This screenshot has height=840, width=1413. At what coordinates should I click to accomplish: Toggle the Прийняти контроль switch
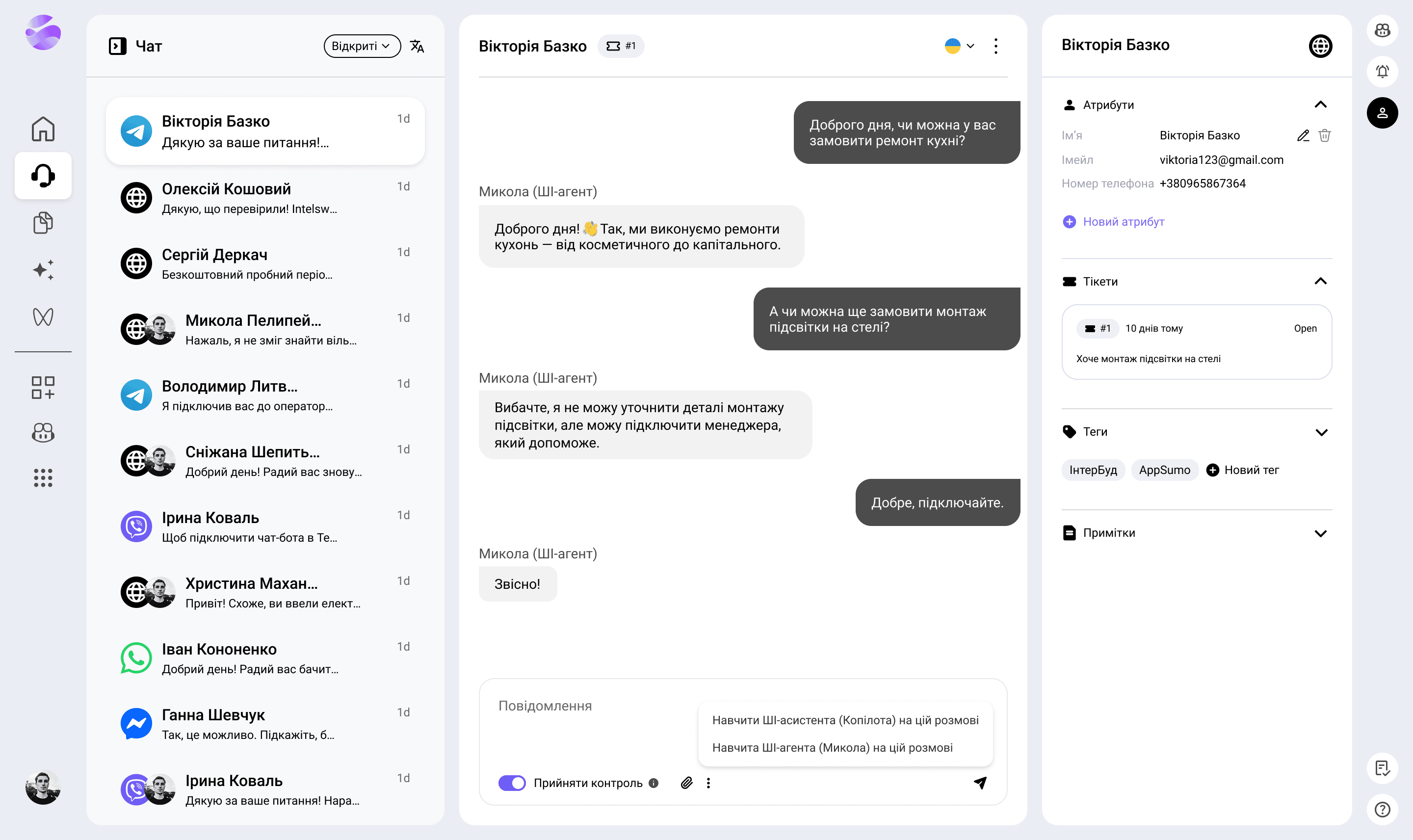point(512,783)
